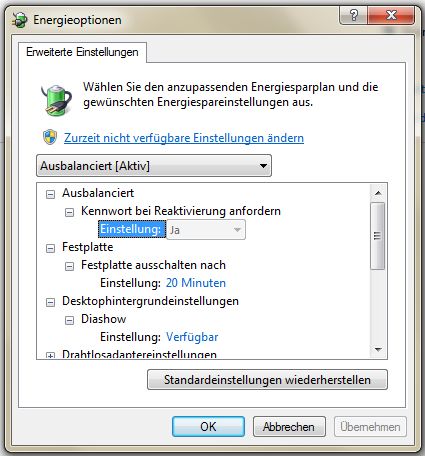Open the Ja setting dropdown
Viewport: 425px width, 456px height.
coord(206,230)
